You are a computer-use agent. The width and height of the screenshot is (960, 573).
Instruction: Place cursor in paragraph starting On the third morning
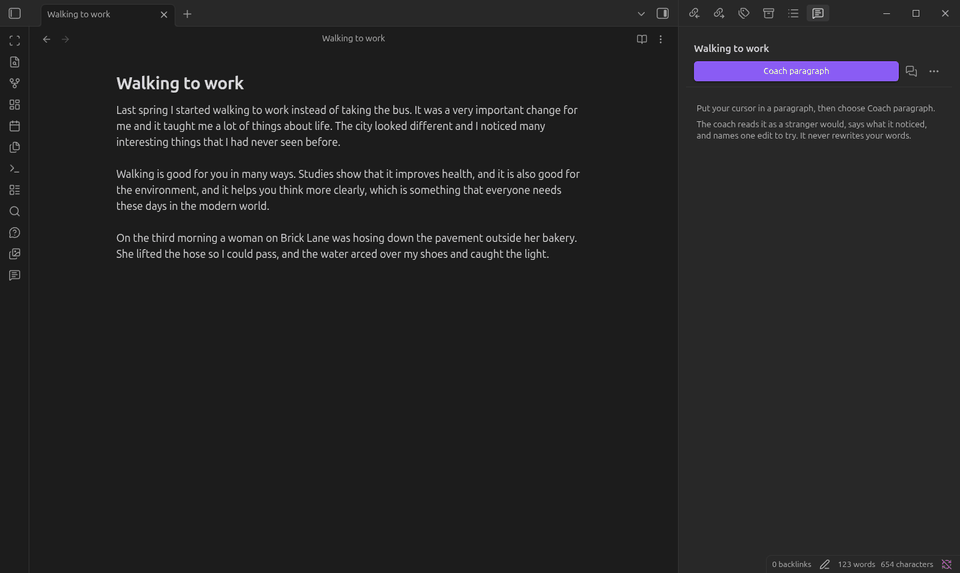348,245
